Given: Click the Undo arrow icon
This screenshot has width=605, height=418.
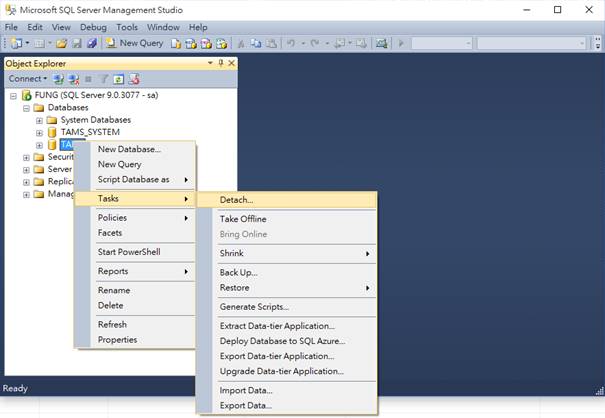Looking at the screenshot, I should click(x=291, y=43).
